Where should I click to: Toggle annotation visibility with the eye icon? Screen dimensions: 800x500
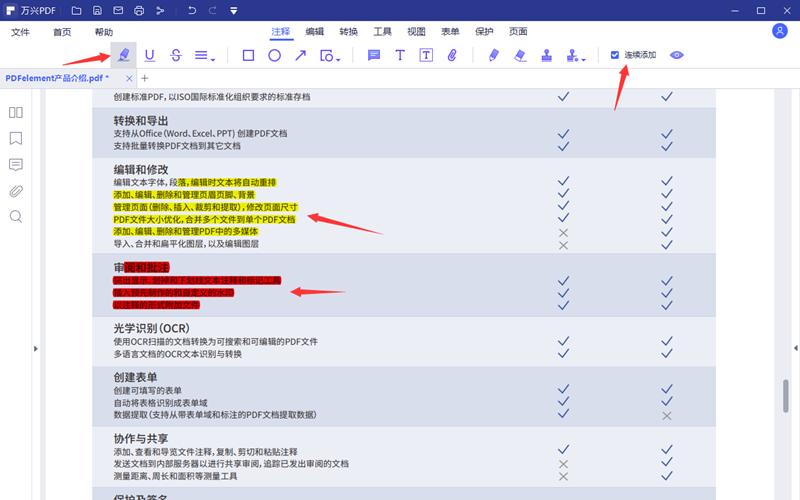click(677, 55)
